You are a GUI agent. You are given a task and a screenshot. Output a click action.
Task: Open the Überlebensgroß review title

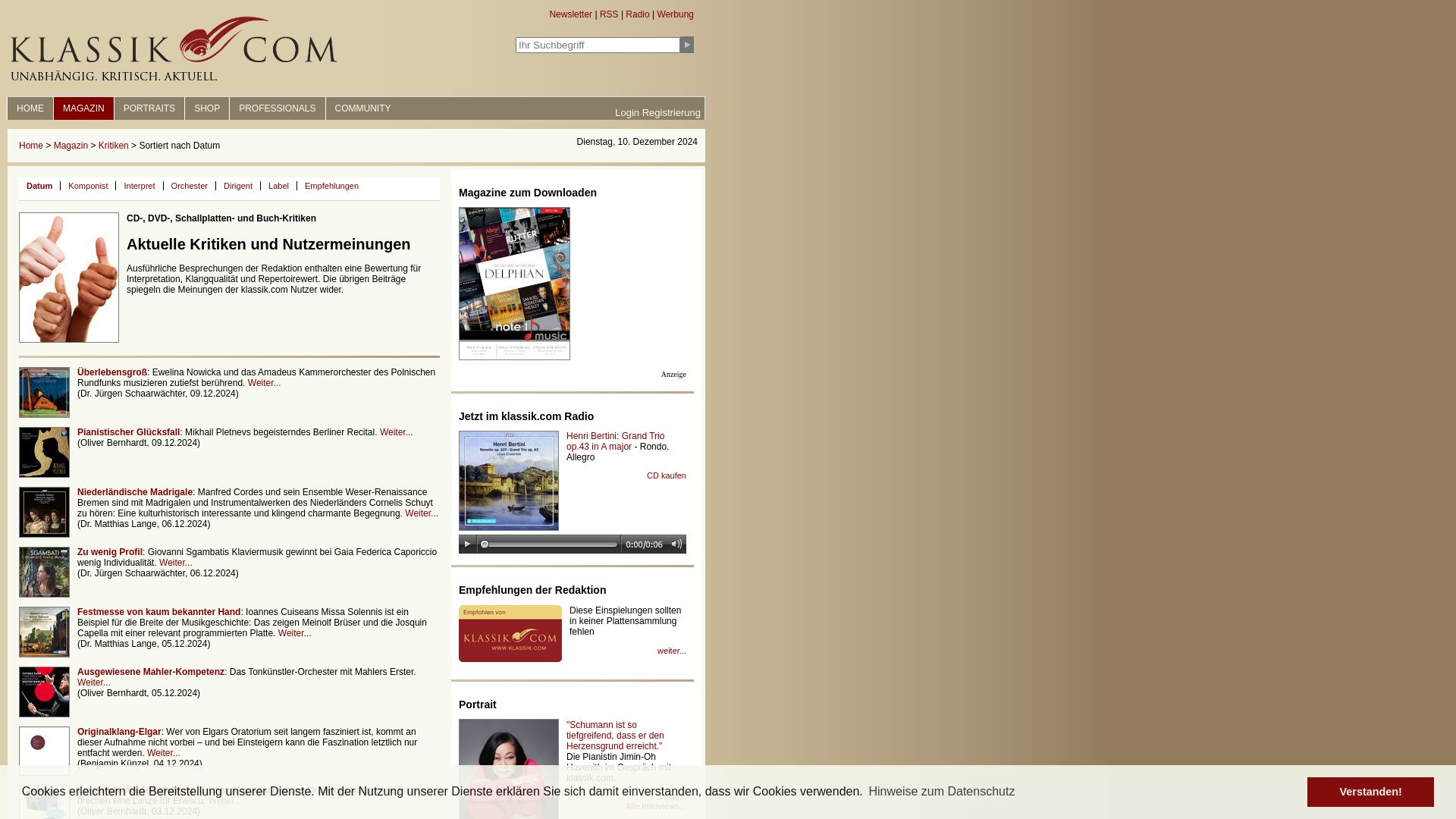pyautogui.click(x=112, y=372)
